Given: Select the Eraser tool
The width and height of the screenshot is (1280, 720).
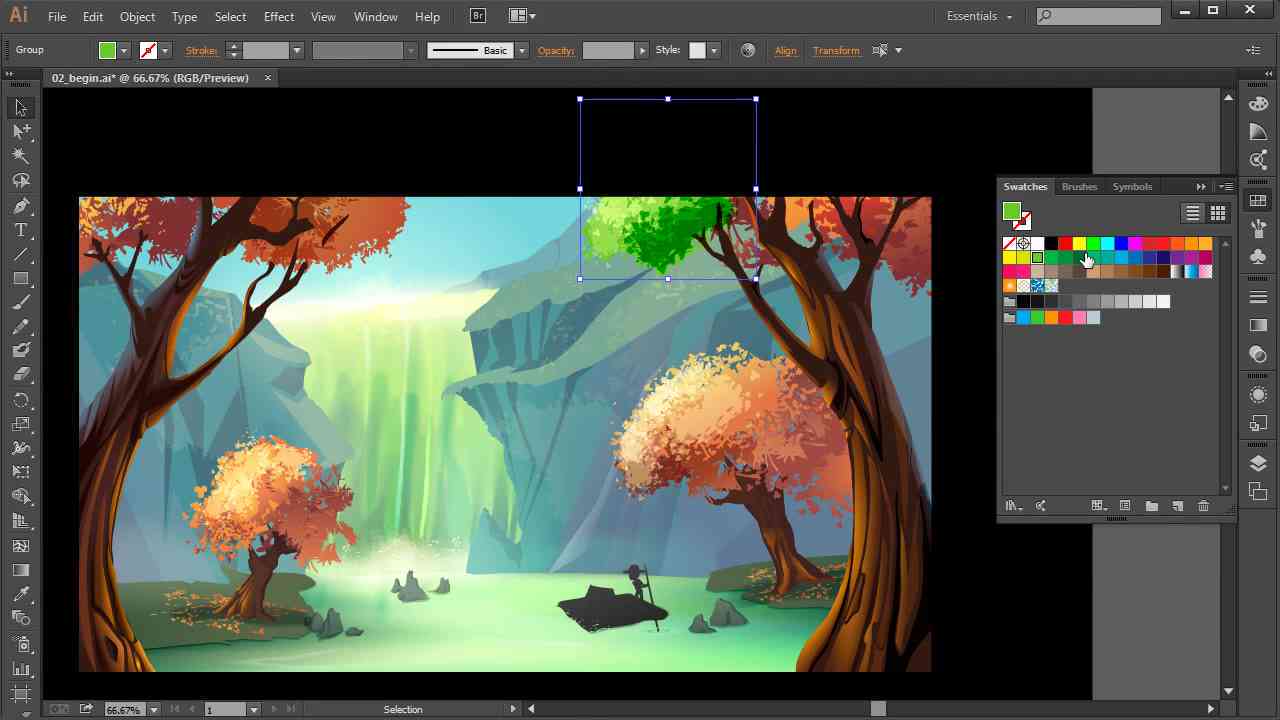Looking at the screenshot, I should pyautogui.click(x=21, y=375).
